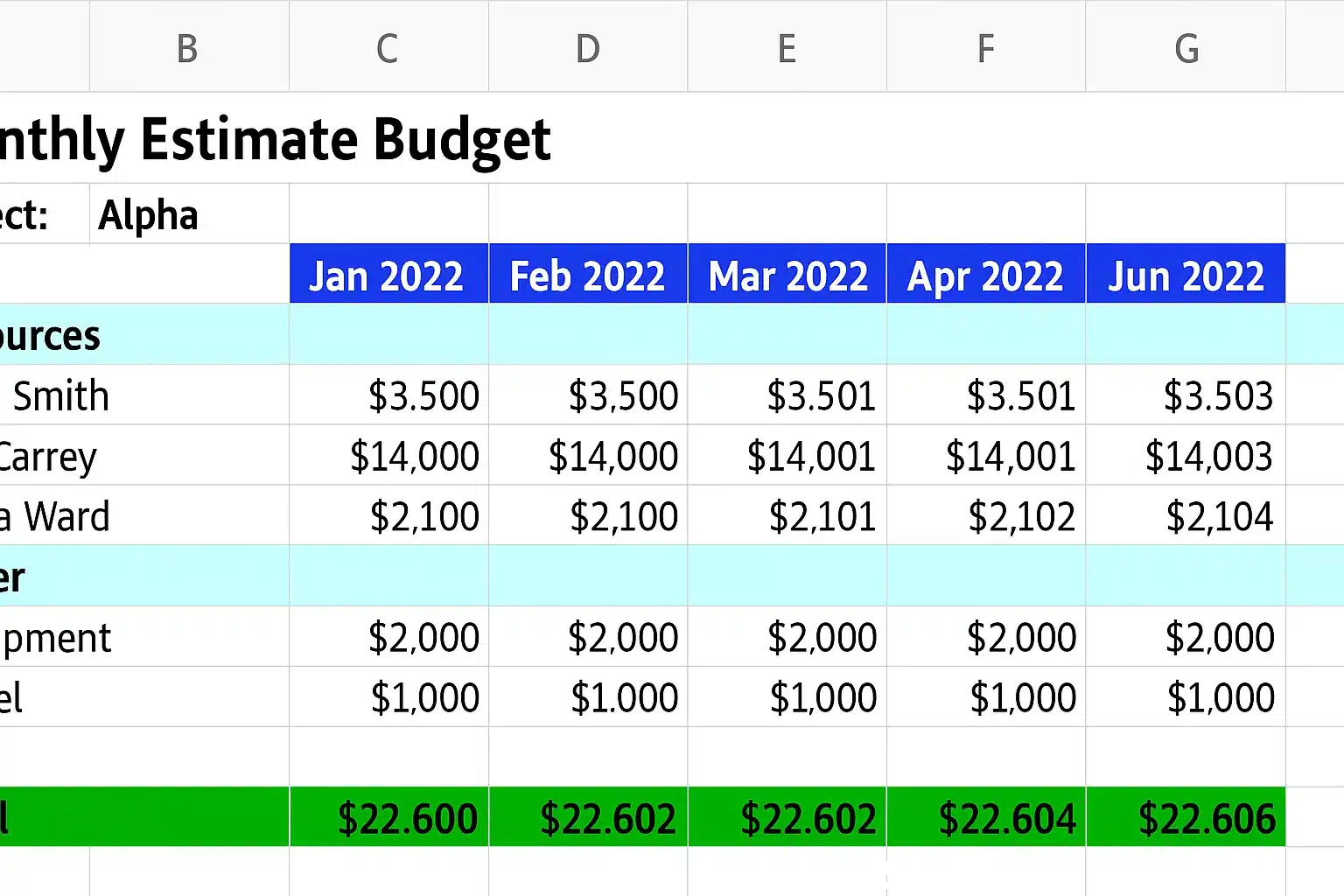Select Smith's Apr 2022 value $3.501
Screen dimensions: 1344x896
986,395
